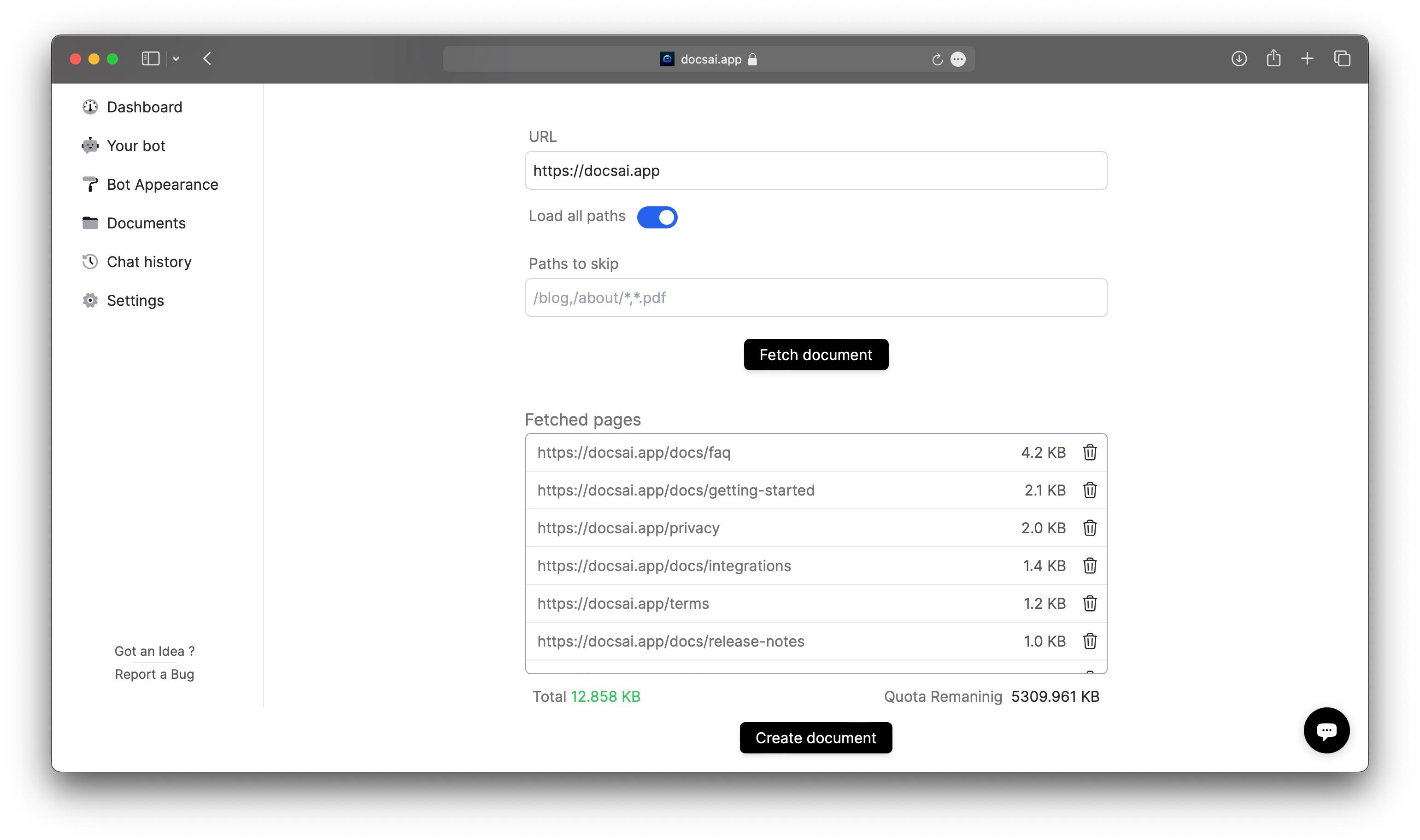1420x840 pixels.
Task: Remove the release-notes page entry
Action: click(x=1089, y=641)
